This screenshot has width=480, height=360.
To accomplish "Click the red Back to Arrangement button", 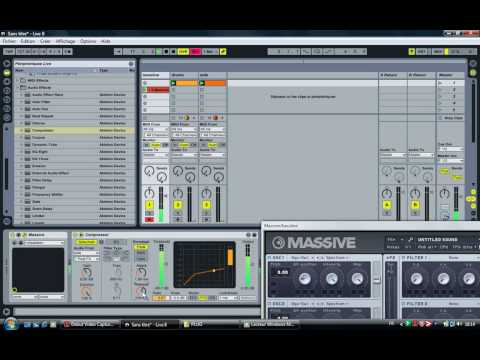I will [195, 51].
